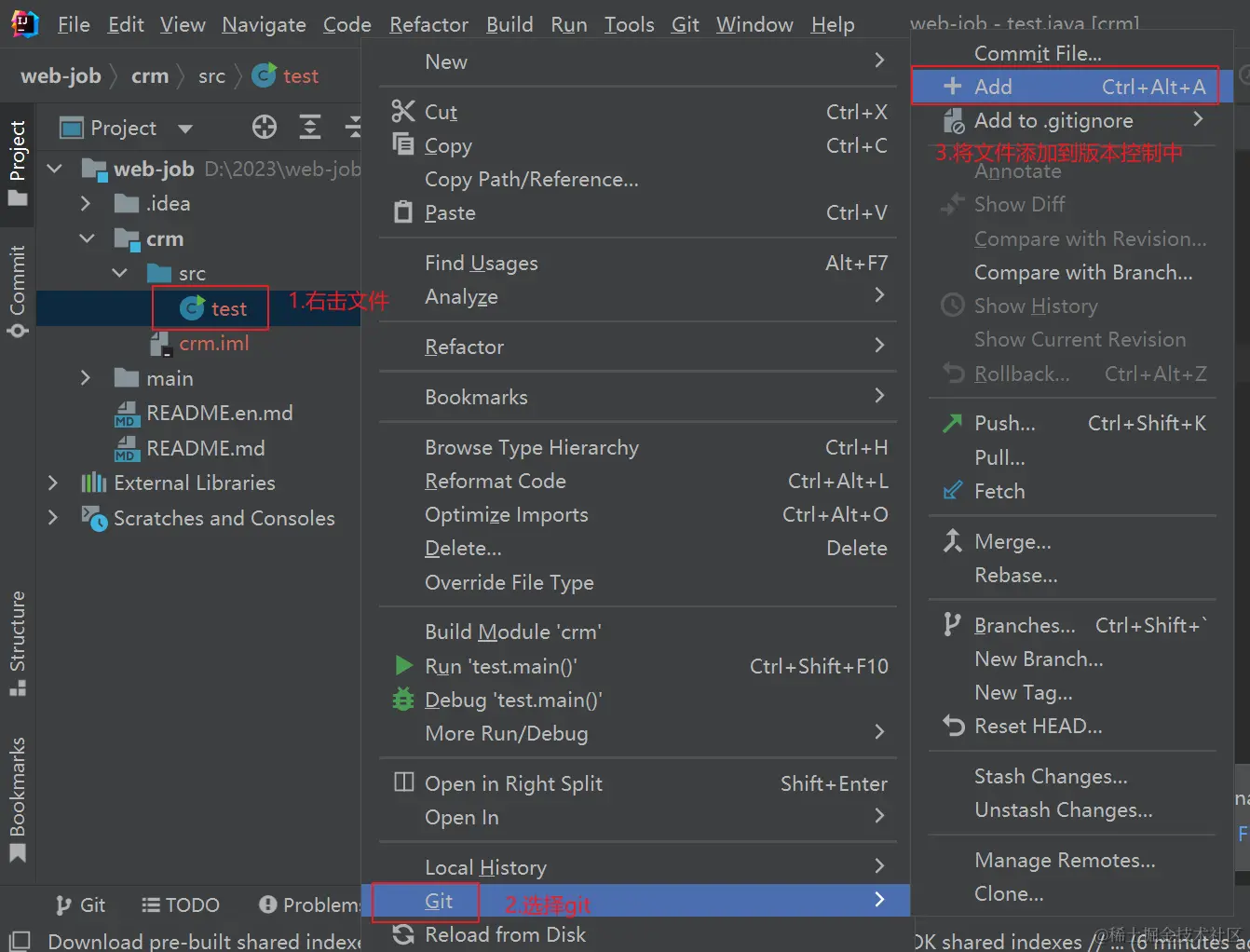Open the Build menu

click(x=510, y=24)
